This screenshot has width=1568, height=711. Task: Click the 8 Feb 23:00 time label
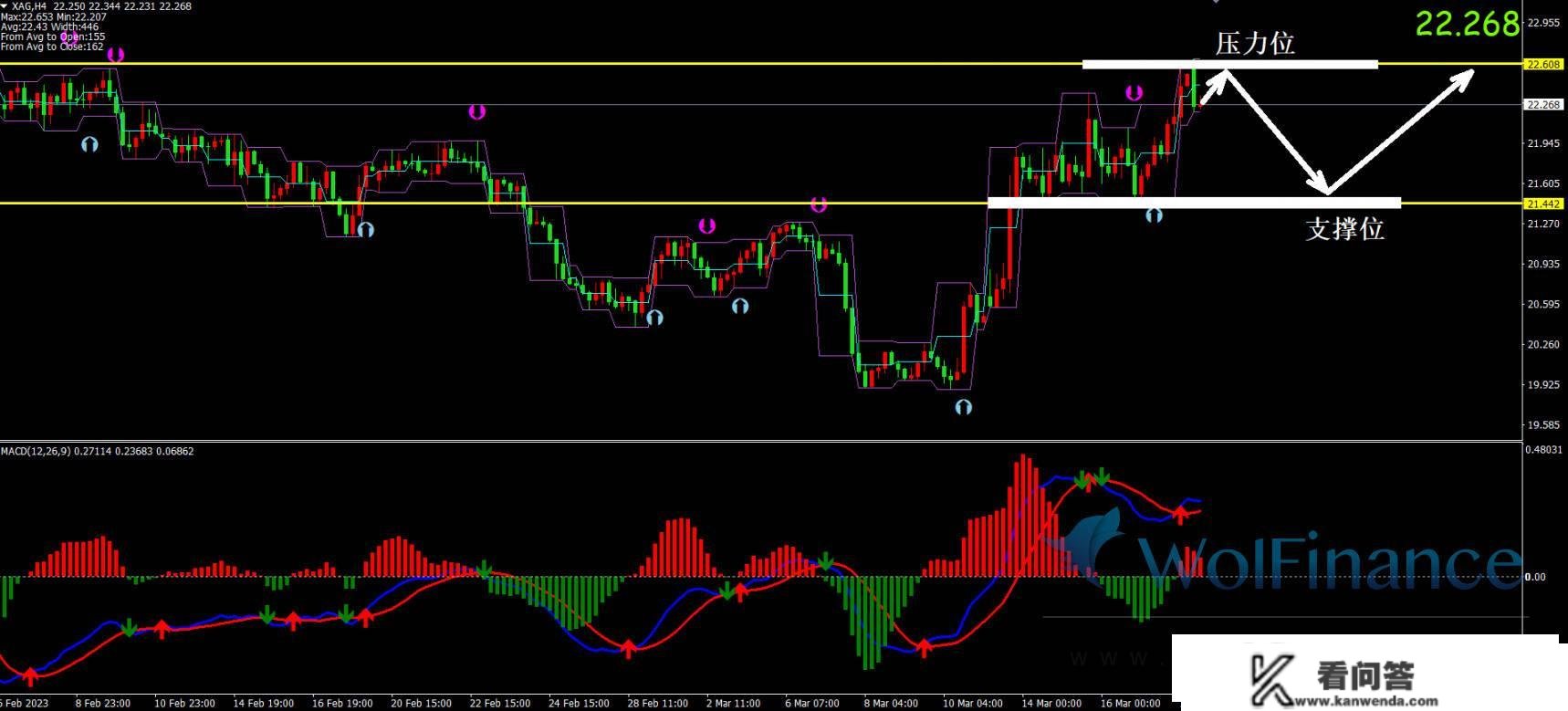pos(102,704)
